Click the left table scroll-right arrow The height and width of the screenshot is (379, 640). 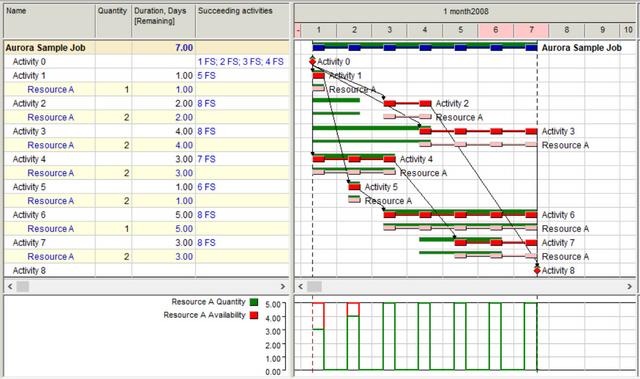pos(283,286)
